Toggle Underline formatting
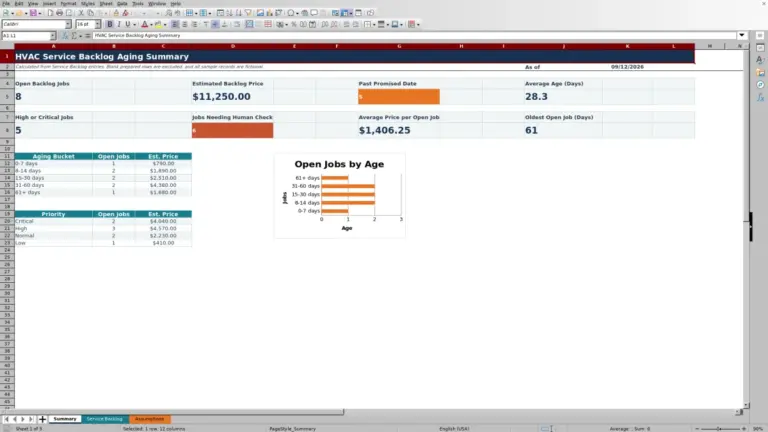 128,24
